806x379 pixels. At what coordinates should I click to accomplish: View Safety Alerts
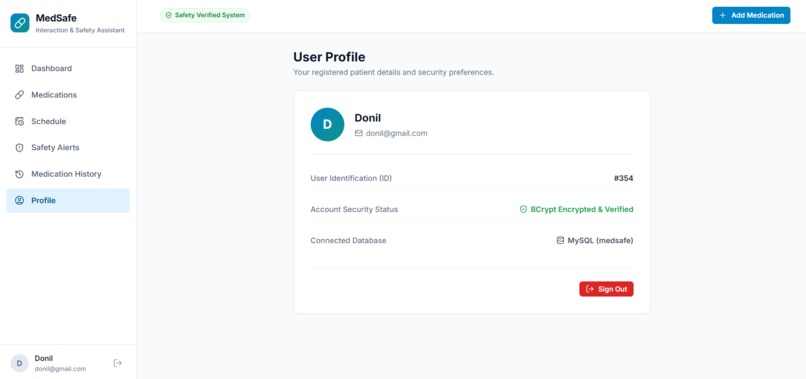pyautogui.click(x=68, y=148)
